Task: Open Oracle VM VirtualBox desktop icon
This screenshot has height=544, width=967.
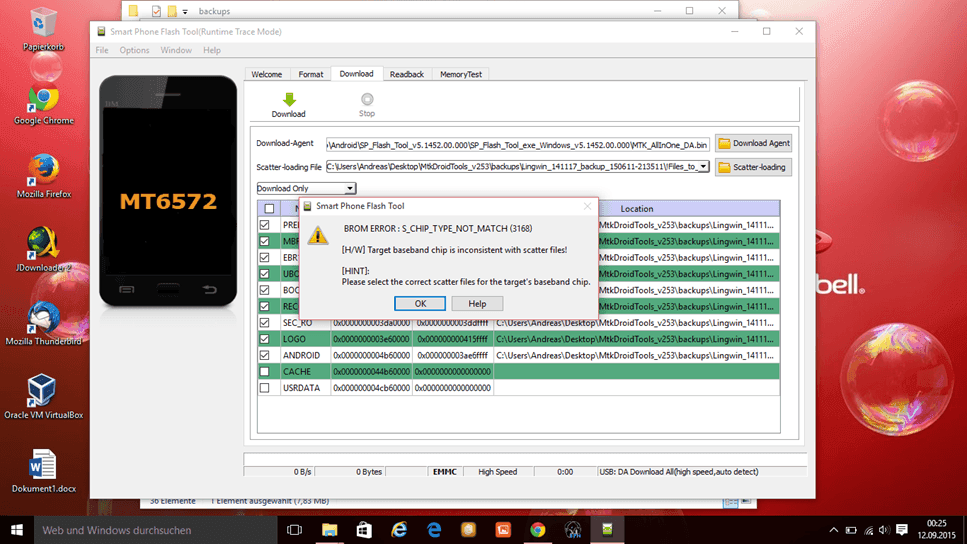Action: point(43,397)
